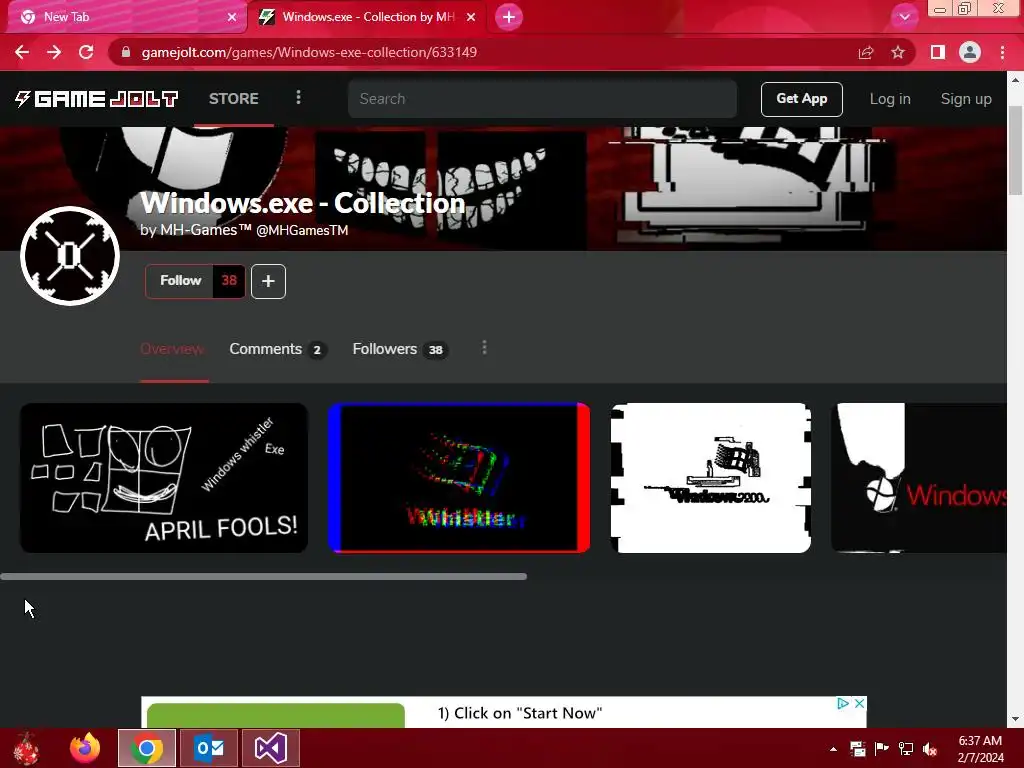Open the STORE section
Viewport: 1024px width, 768px height.
234,99
